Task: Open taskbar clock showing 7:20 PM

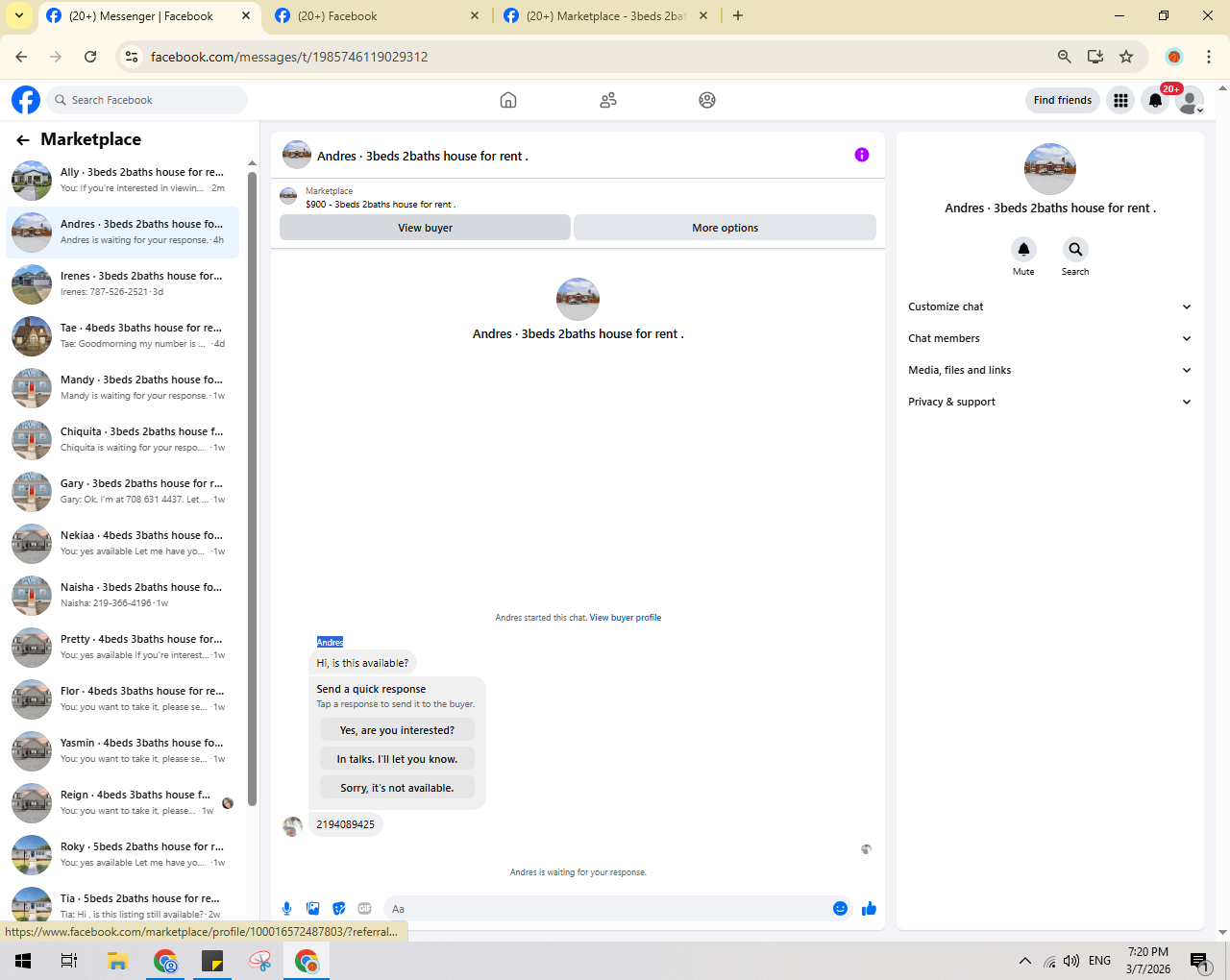Action: 1148,961
